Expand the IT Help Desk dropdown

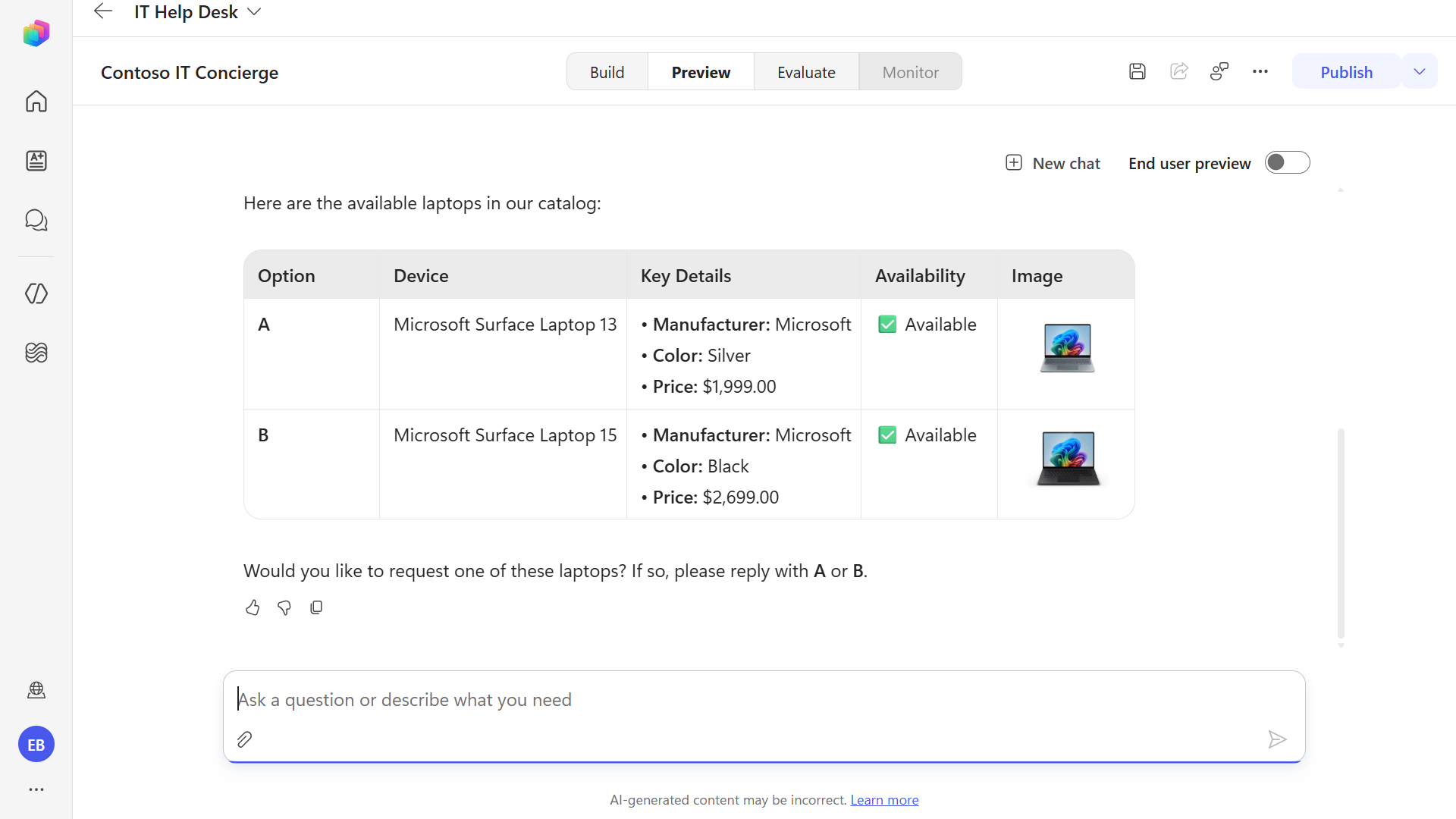(255, 11)
